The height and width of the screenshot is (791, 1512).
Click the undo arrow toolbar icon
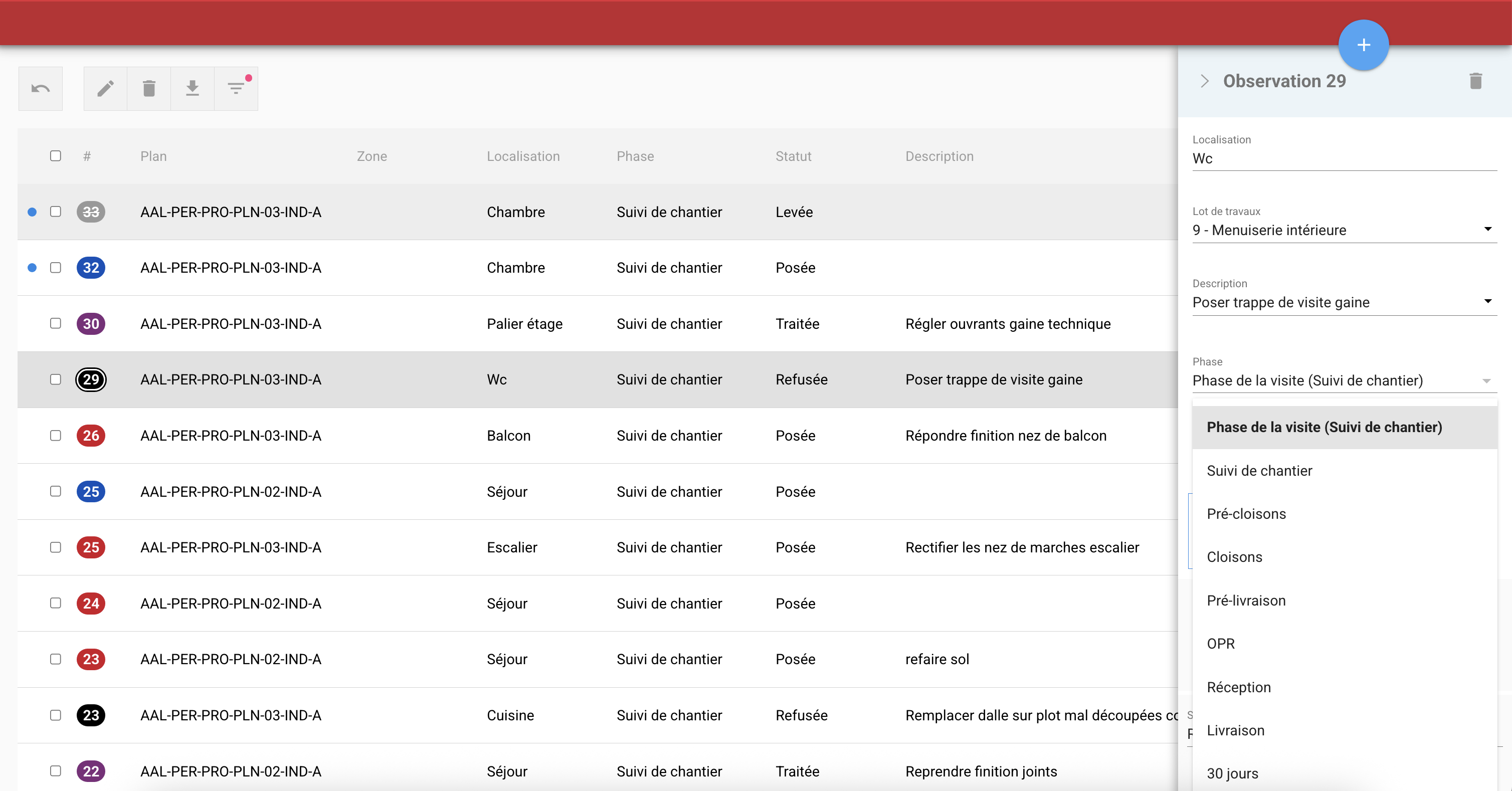[x=41, y=89]
